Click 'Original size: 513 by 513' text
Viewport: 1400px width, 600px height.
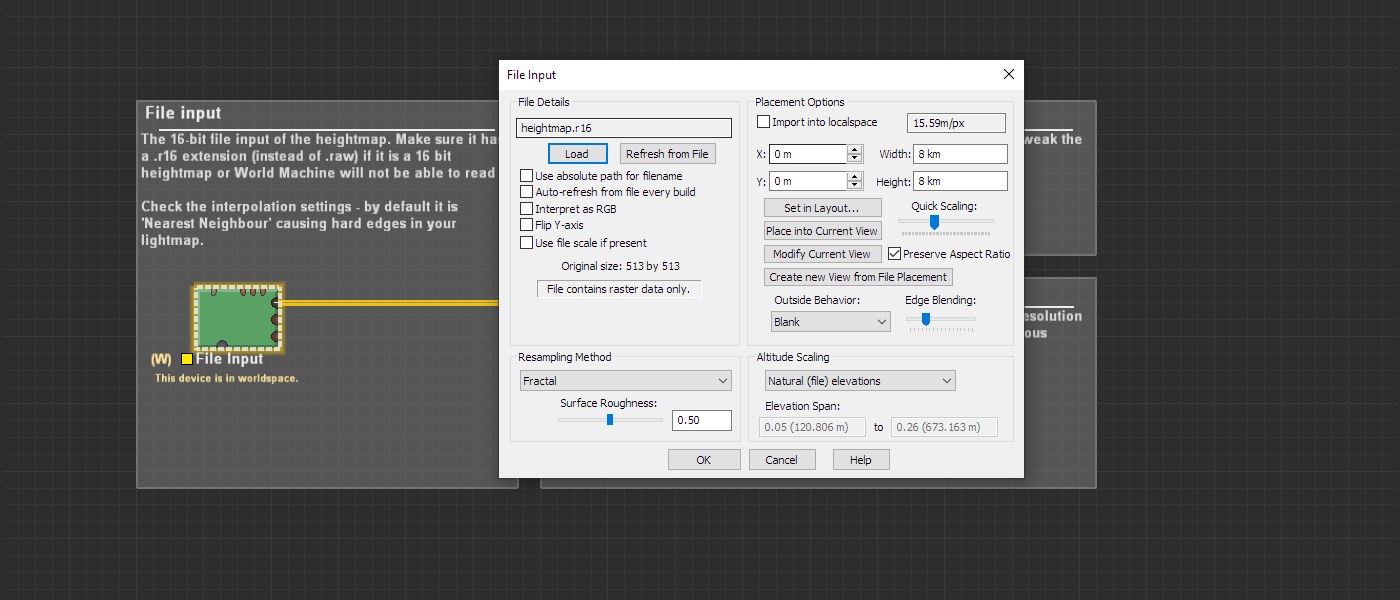coord(620,266)
